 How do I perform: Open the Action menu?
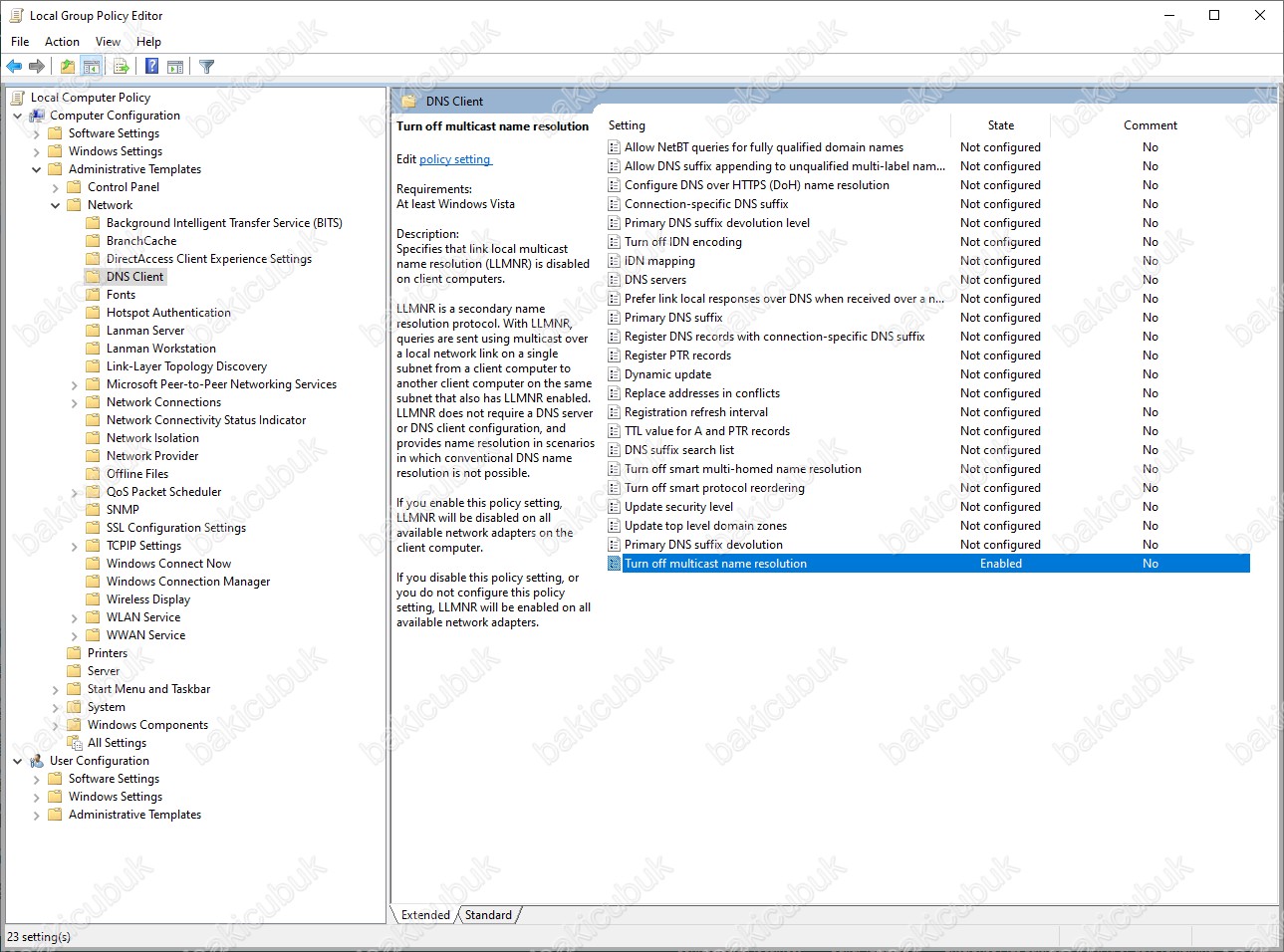coord(62,42)
